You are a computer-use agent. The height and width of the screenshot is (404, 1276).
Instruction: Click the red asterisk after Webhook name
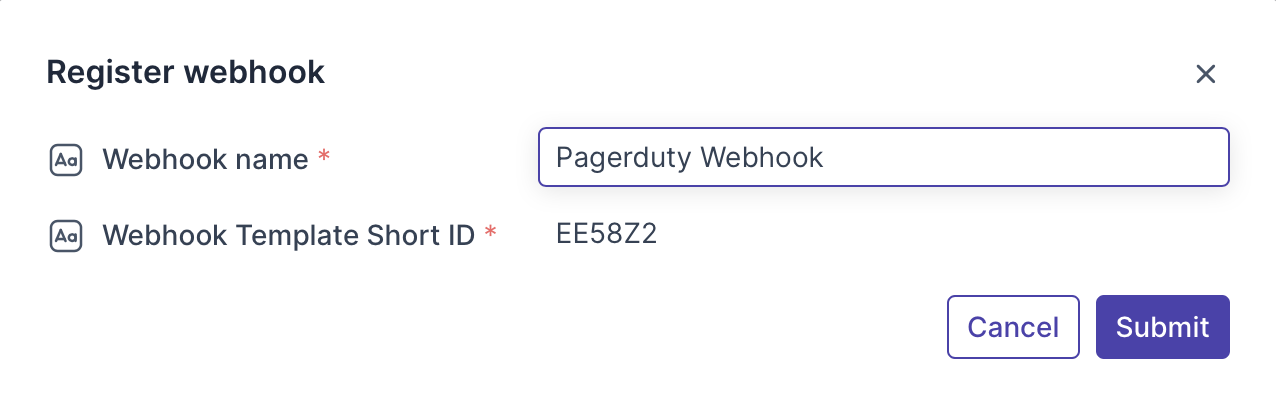[323, 158]
